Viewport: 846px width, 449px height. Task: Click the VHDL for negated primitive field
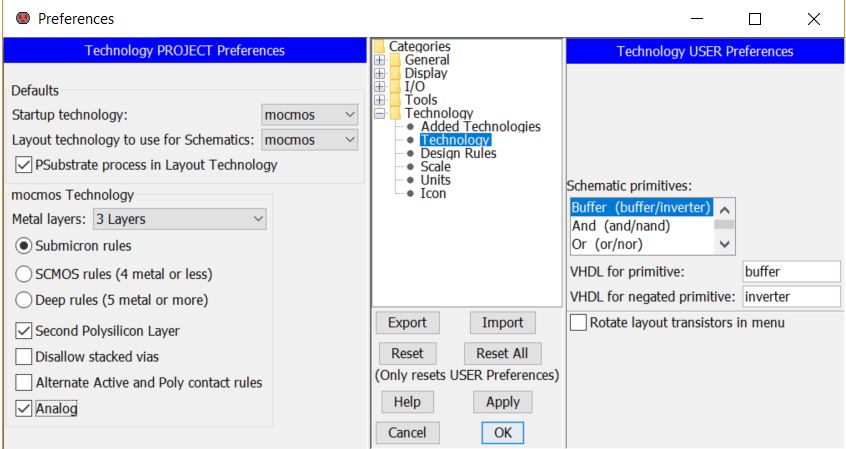pyautogui.click(x=790, y=296)
